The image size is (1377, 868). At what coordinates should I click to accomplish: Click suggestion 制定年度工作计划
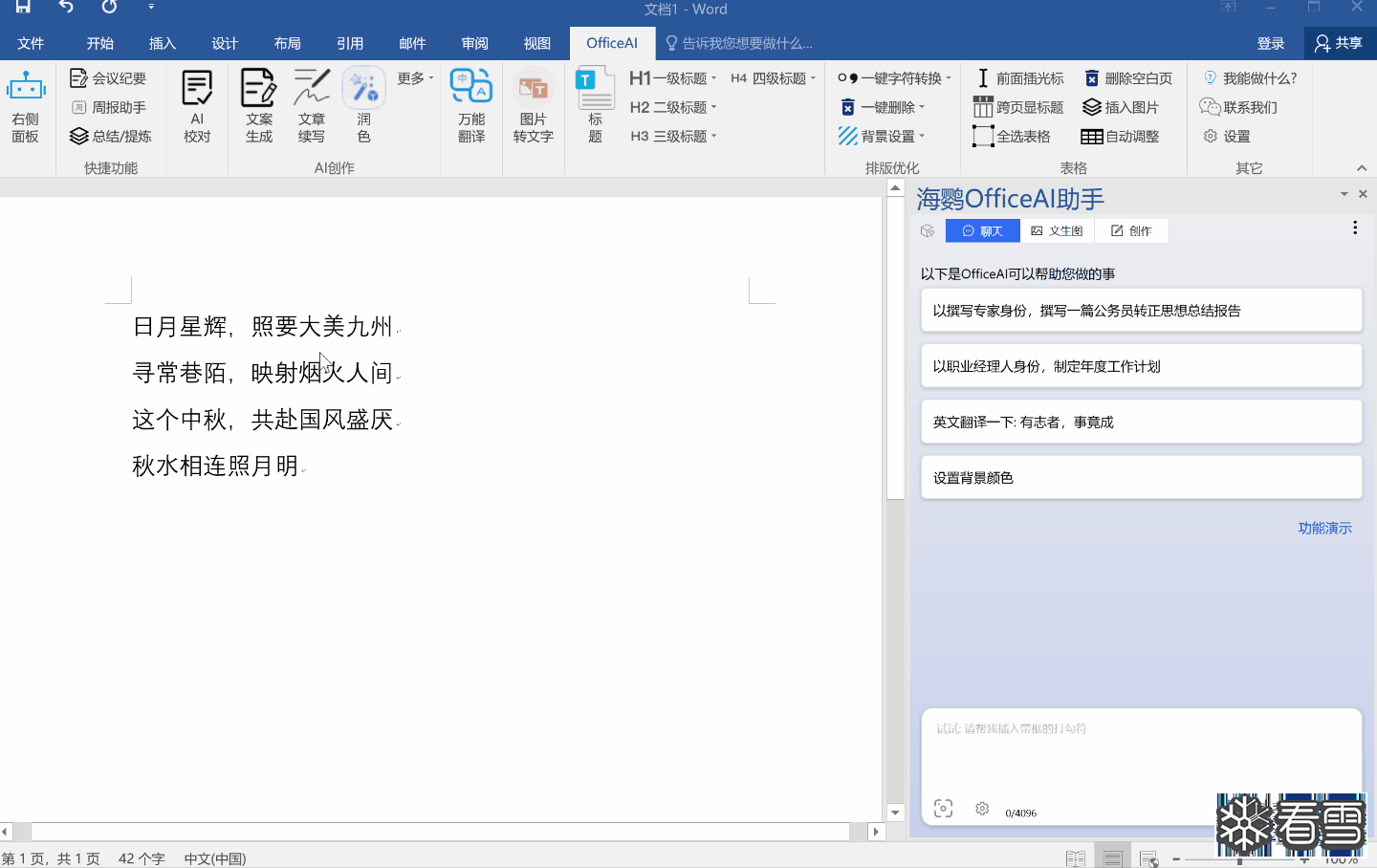pos(1141,366)
